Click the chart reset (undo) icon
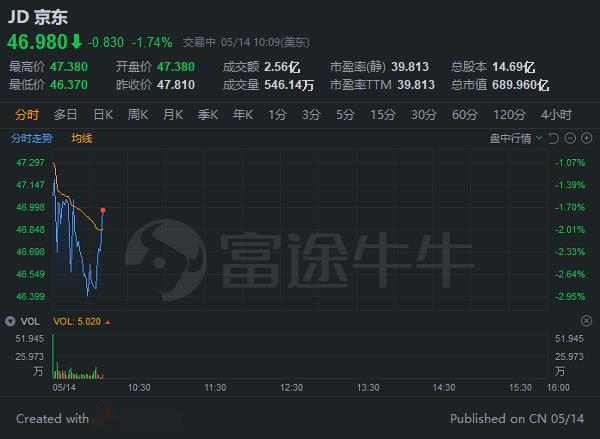 tap(554, 138)
